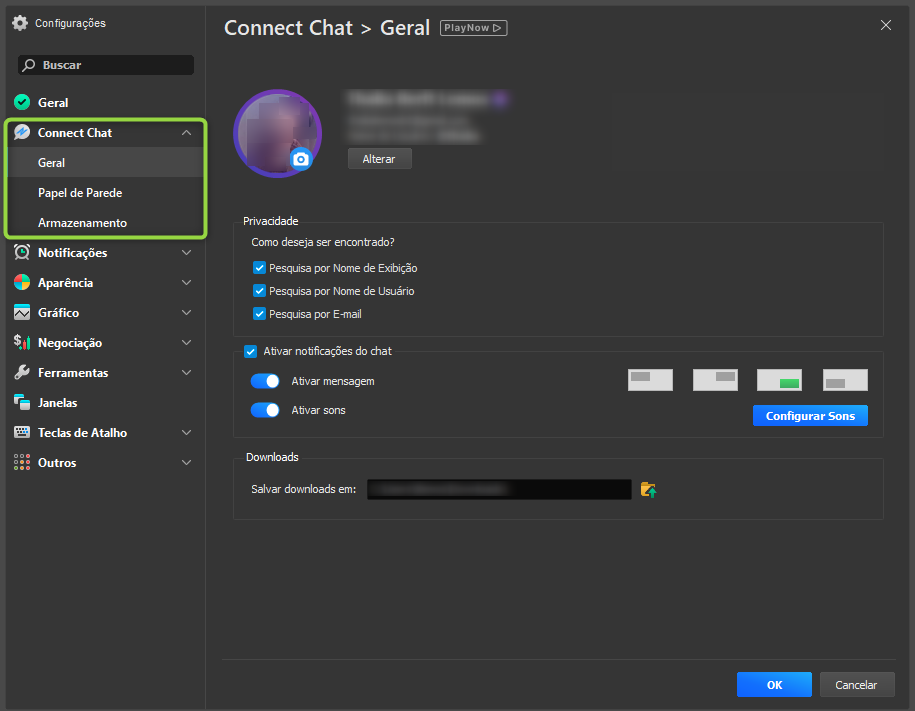Open the downloads folder browse icon
The height and width of the screenshot is (711, 915).
click(648, 489)
